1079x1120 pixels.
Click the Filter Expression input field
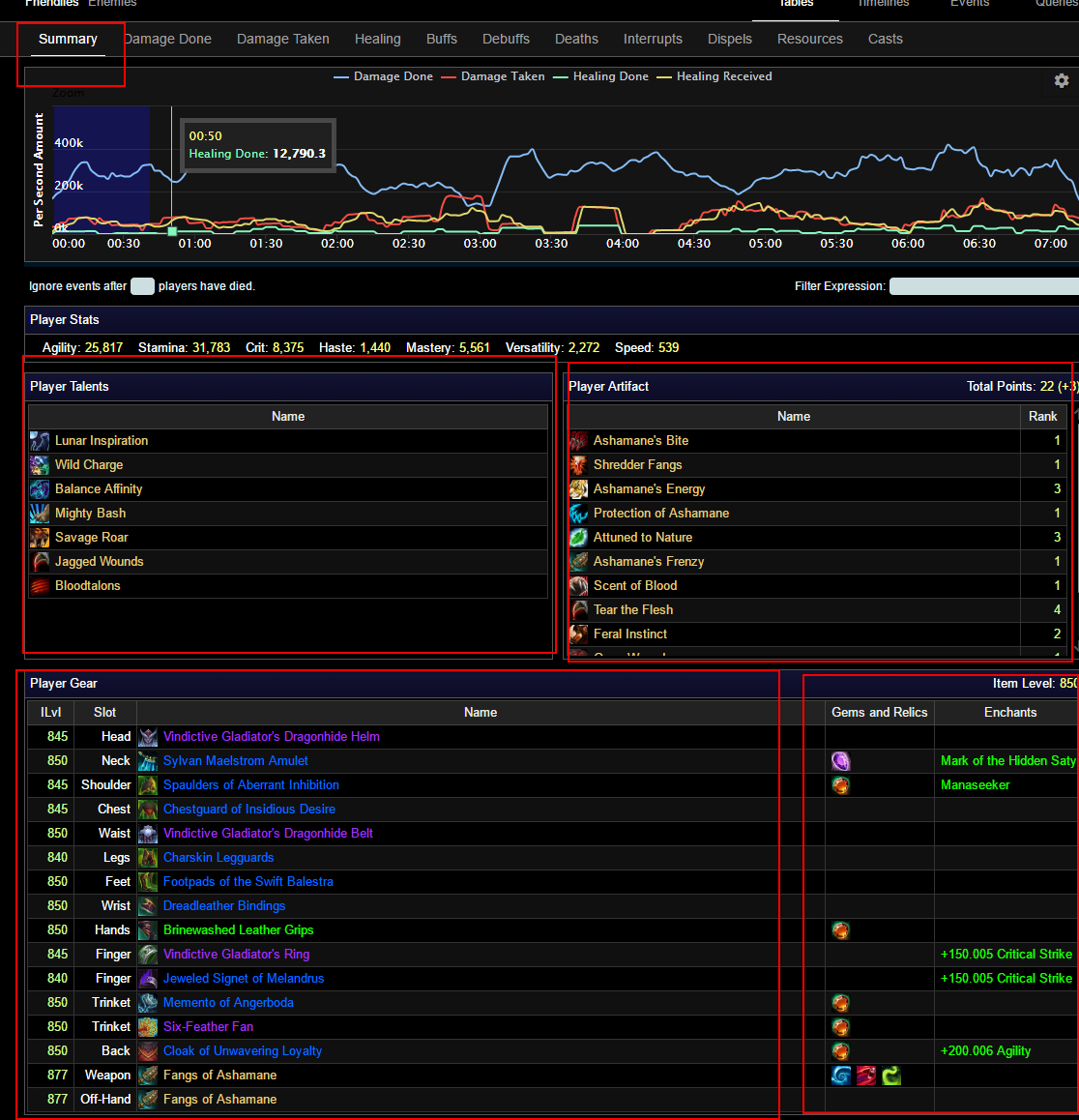click(x=983, y=286)
